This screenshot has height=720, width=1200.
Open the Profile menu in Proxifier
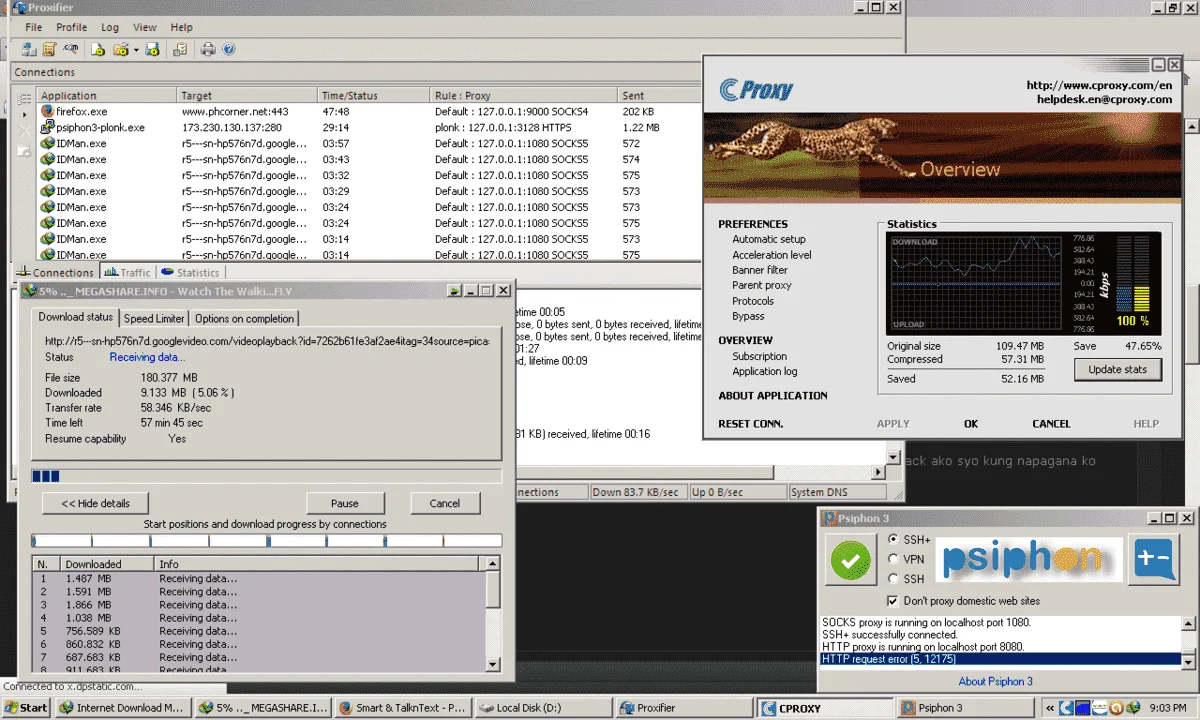pos(71,27)
